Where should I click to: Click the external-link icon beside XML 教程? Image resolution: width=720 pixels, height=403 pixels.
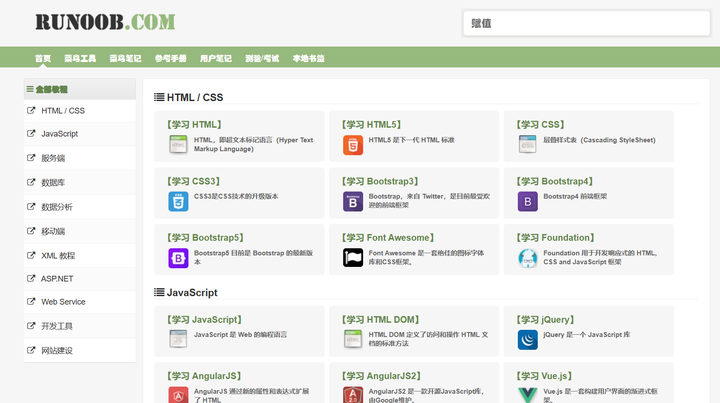pyautogui.click(x=31, y=255)
